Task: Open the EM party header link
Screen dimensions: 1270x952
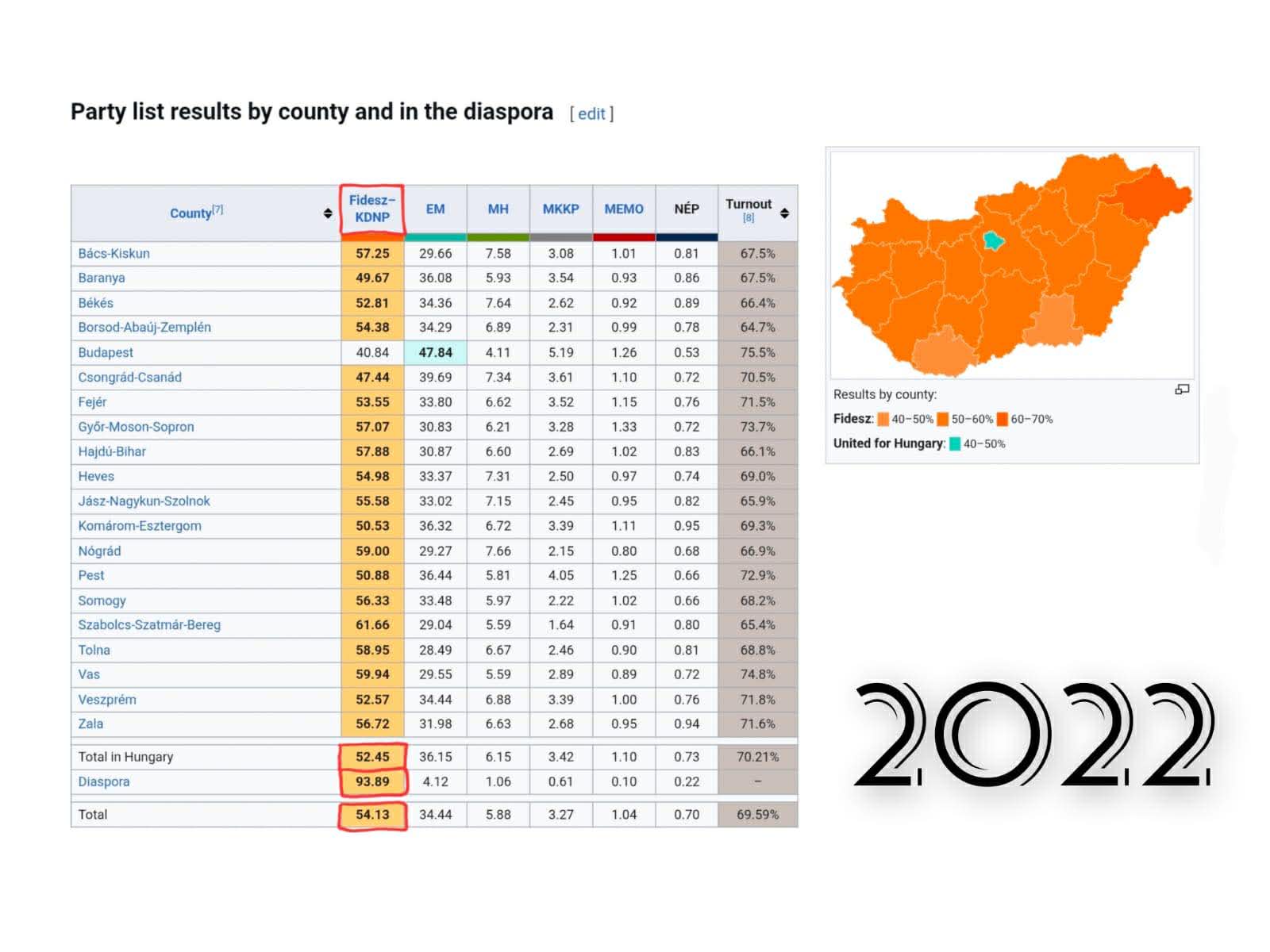Action: pos(435,209)
